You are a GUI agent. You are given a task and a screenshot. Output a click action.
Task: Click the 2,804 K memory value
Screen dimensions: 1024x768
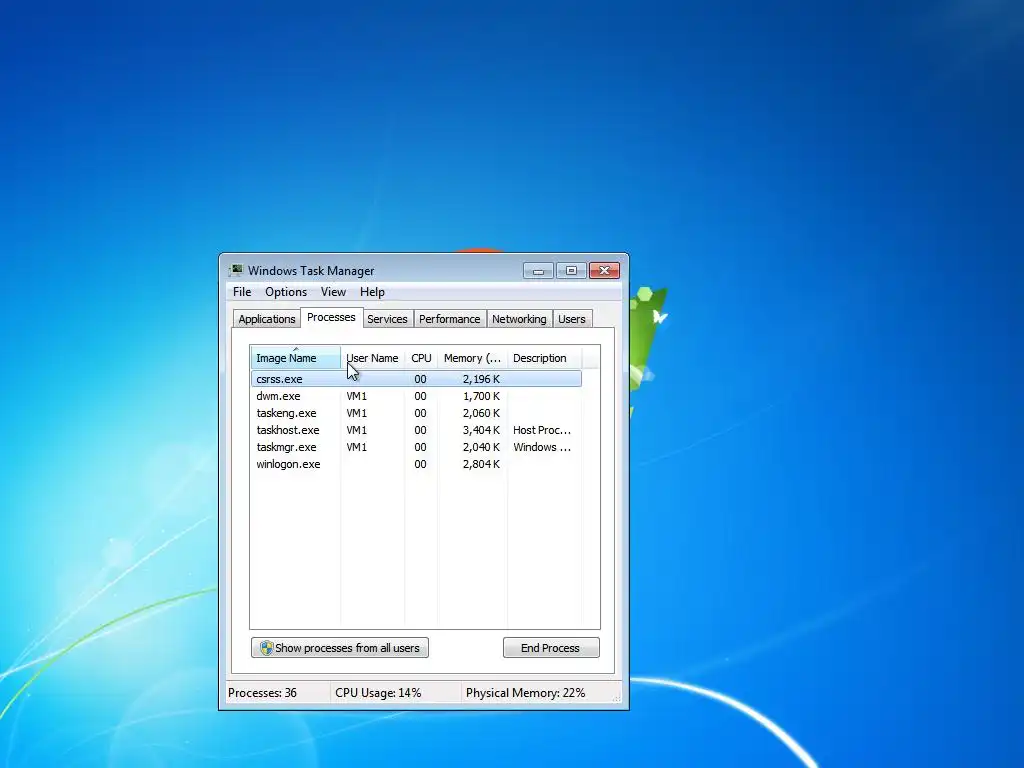tap(481, 464)
